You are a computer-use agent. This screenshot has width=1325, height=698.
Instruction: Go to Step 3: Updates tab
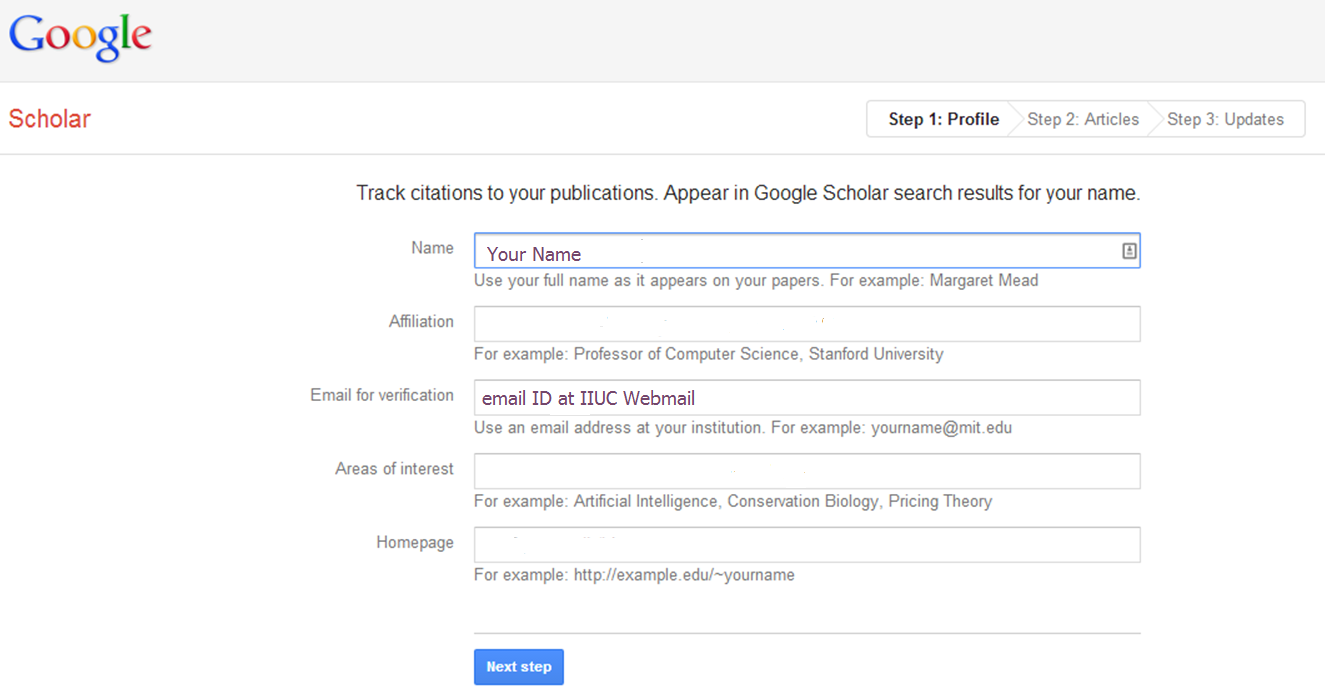coord(1225,119)
